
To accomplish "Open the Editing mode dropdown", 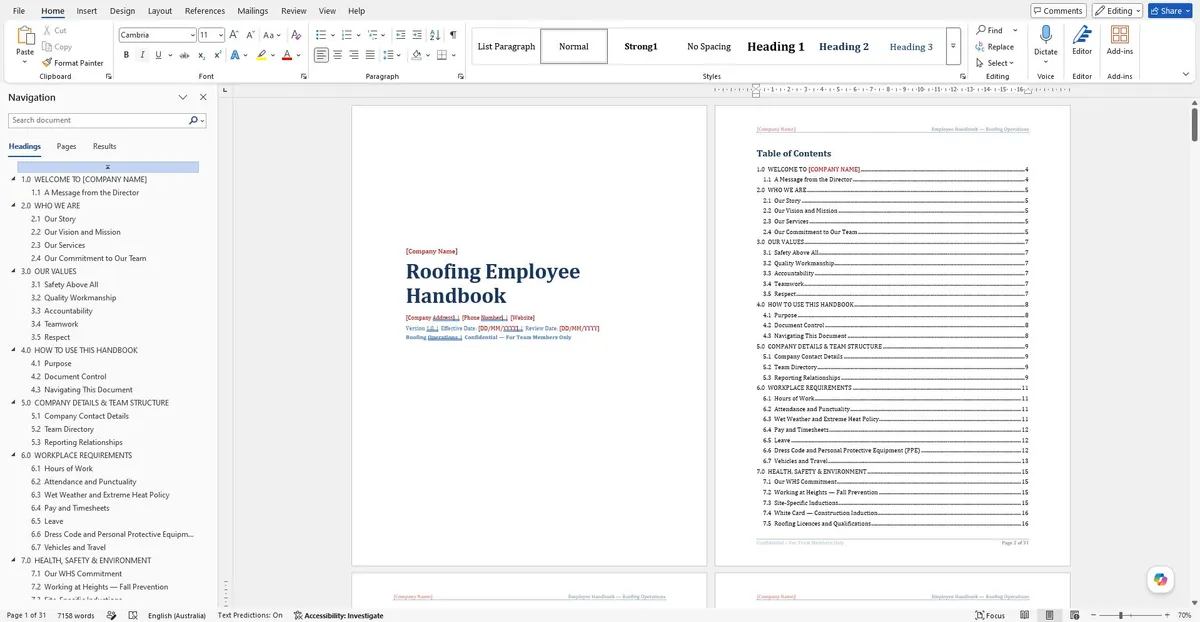I will pos(1118,11).
